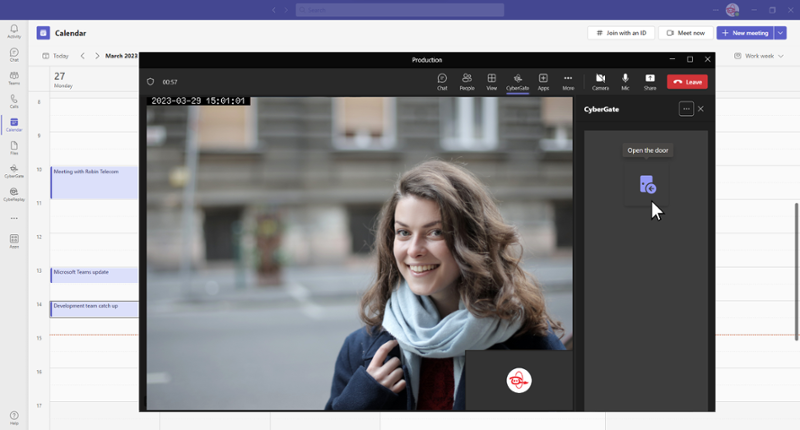Viewport: 800px width, 430px height.
Task: Open Files in the left sidebar
Action: (14, 148)
